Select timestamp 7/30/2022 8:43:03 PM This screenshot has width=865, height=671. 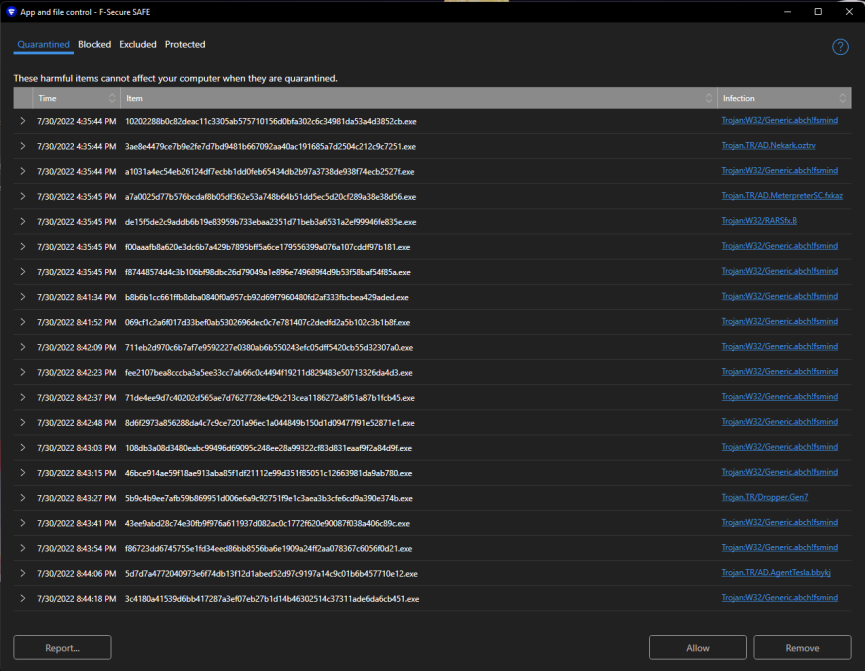[x=77, y=448]
